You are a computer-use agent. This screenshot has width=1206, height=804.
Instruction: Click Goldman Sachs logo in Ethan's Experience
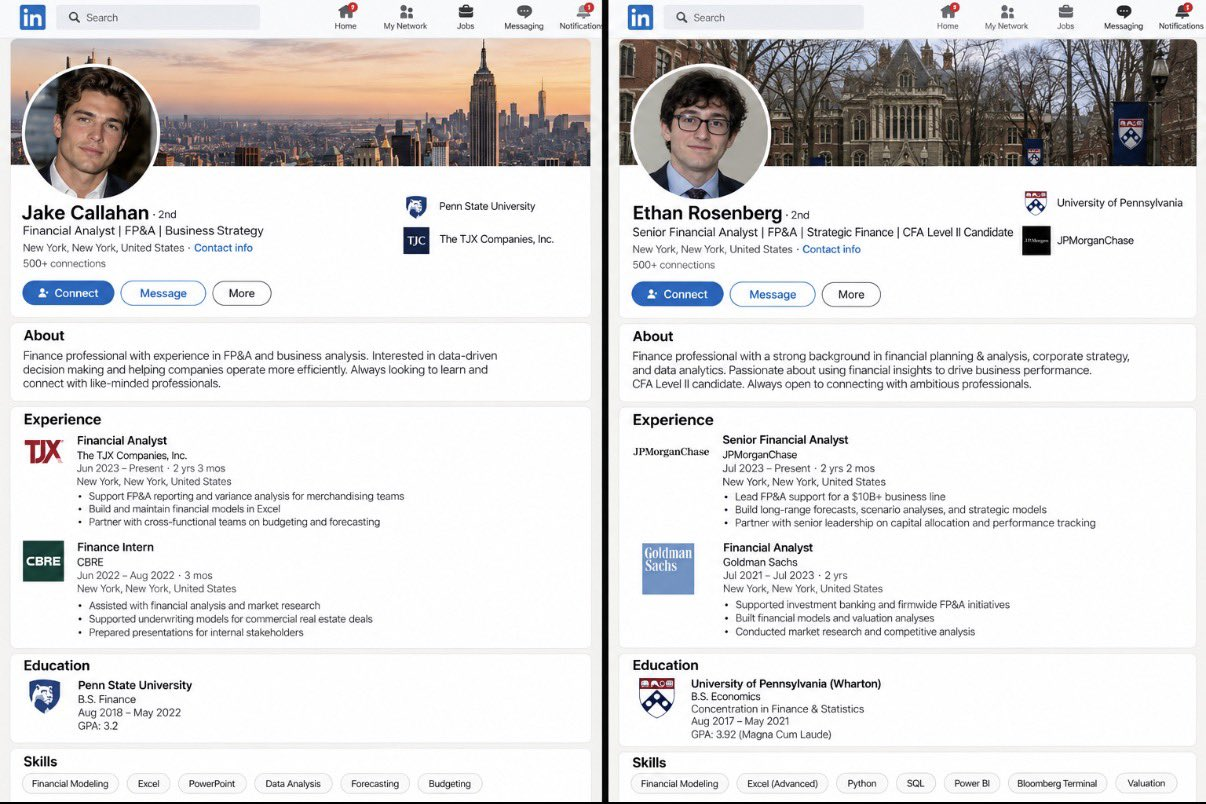point(668,568)
